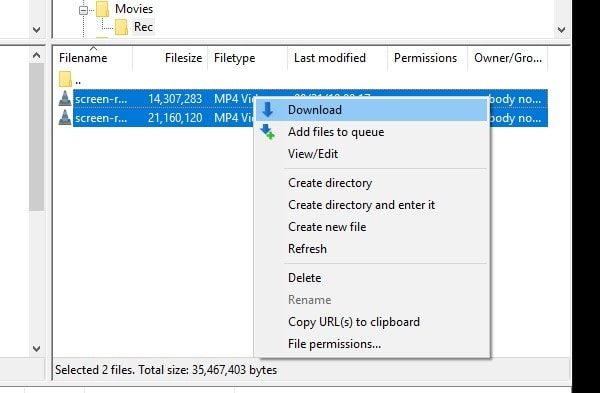Viewport: 600px width, 393px height.
Task: Click the parent directory folder icon
Action: coord(65,79)
